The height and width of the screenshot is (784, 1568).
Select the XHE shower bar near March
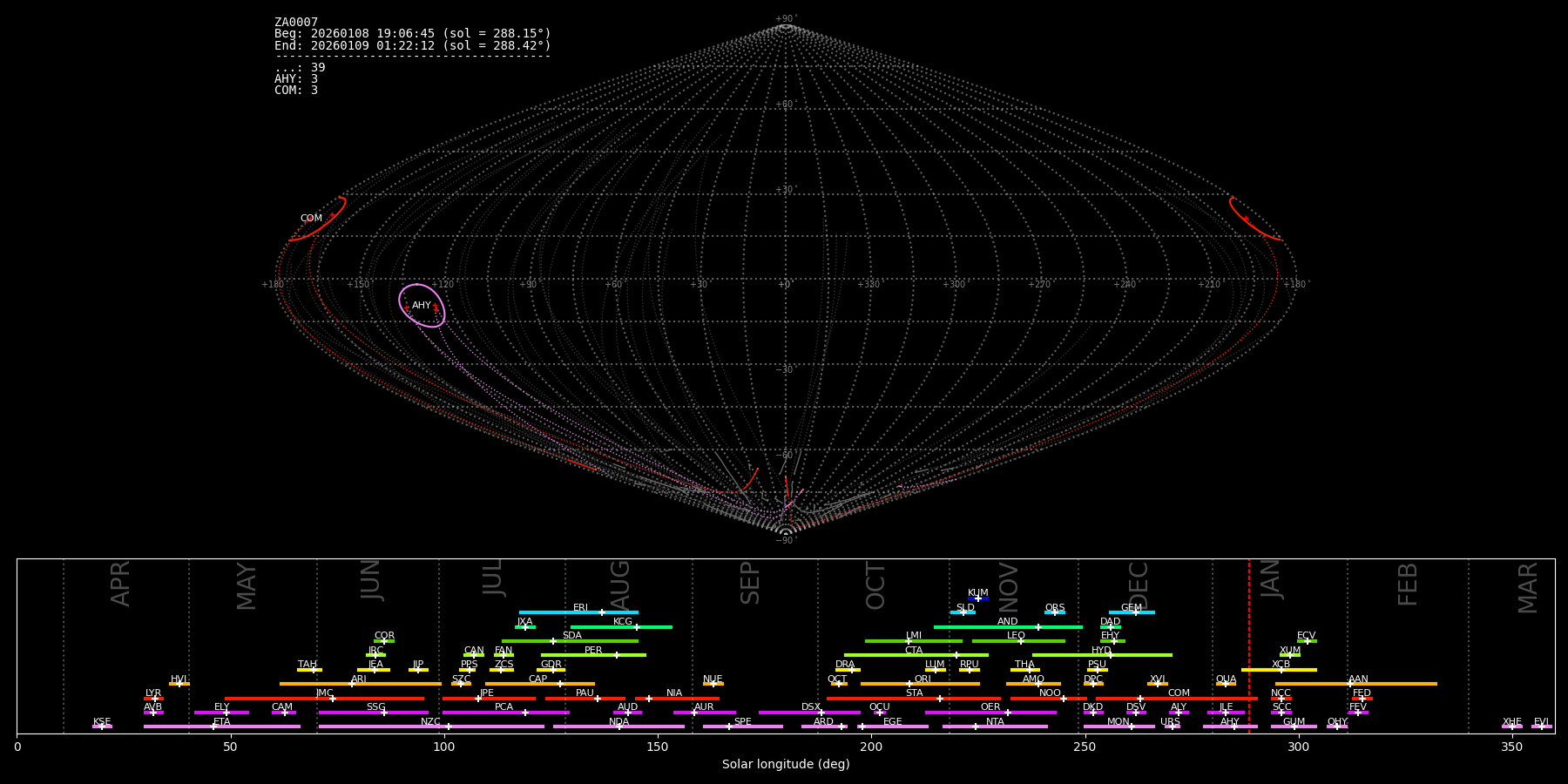1511,727
